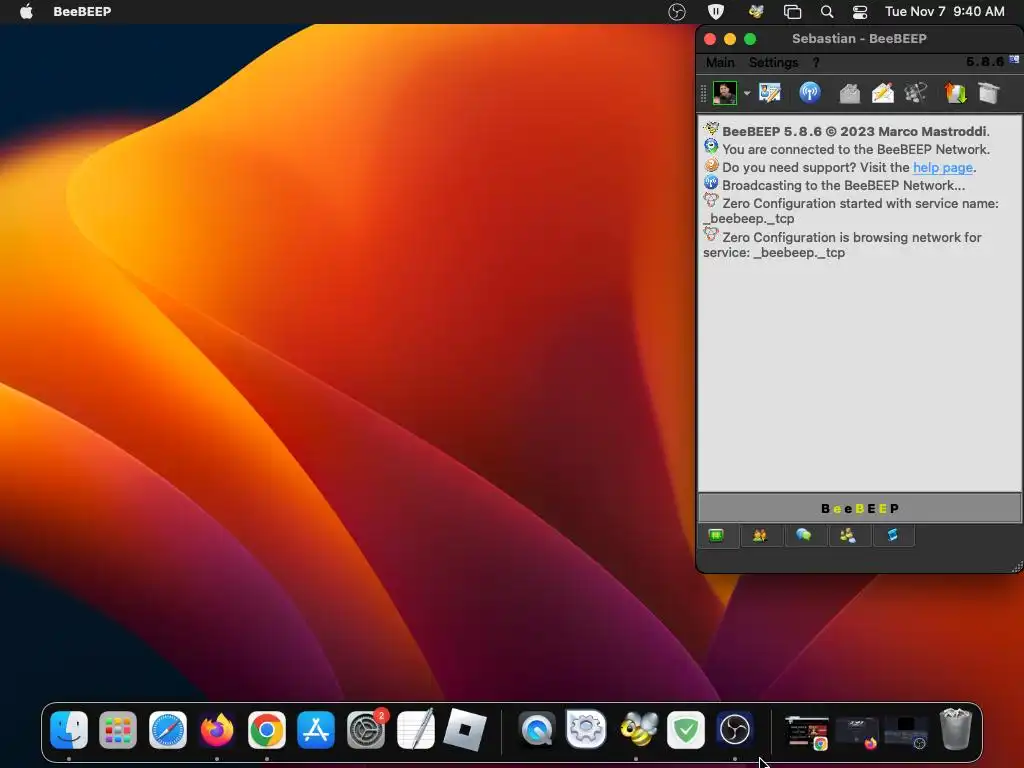Click the window resize grip corner
The width and height of the screenshot is (1024, 768).
tap(1017, 568)
